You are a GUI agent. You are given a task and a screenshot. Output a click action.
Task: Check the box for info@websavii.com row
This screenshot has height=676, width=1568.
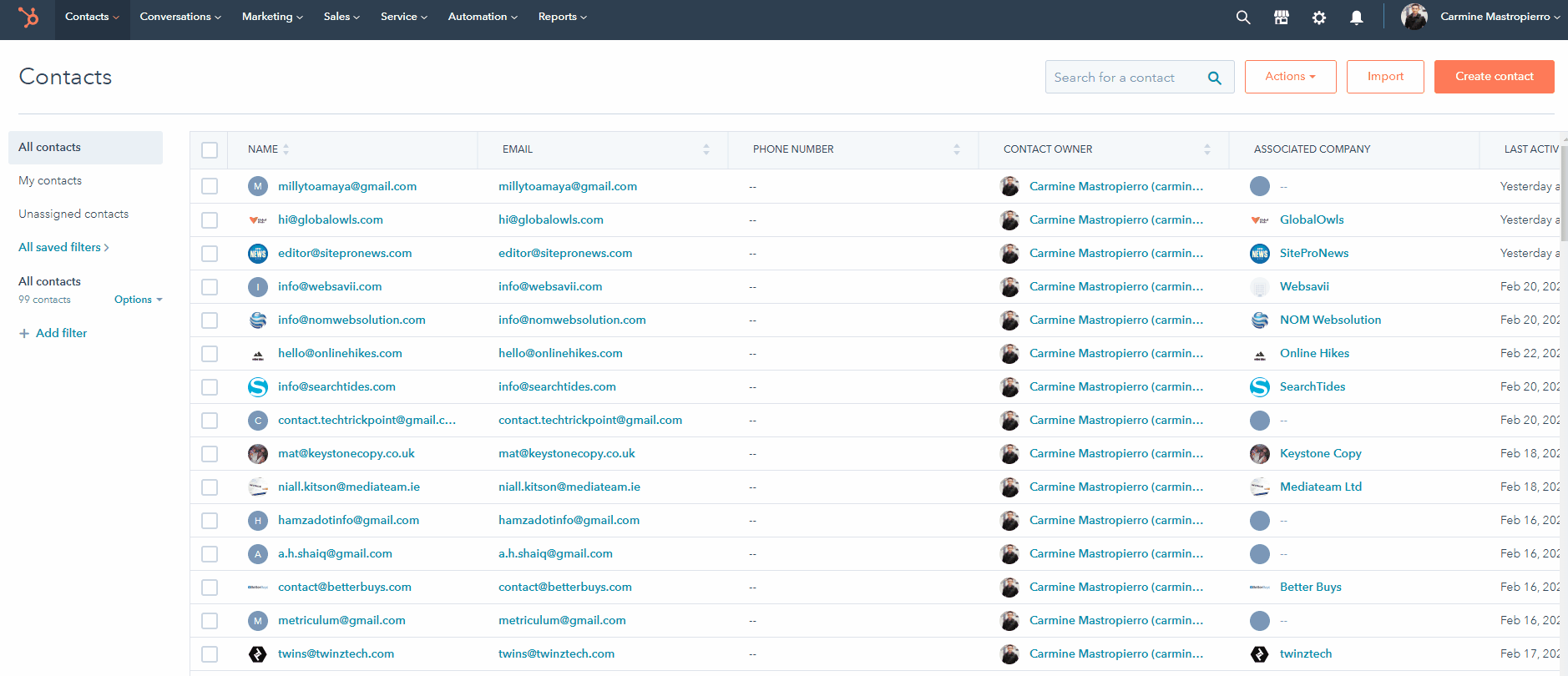(x=210, y=287)
